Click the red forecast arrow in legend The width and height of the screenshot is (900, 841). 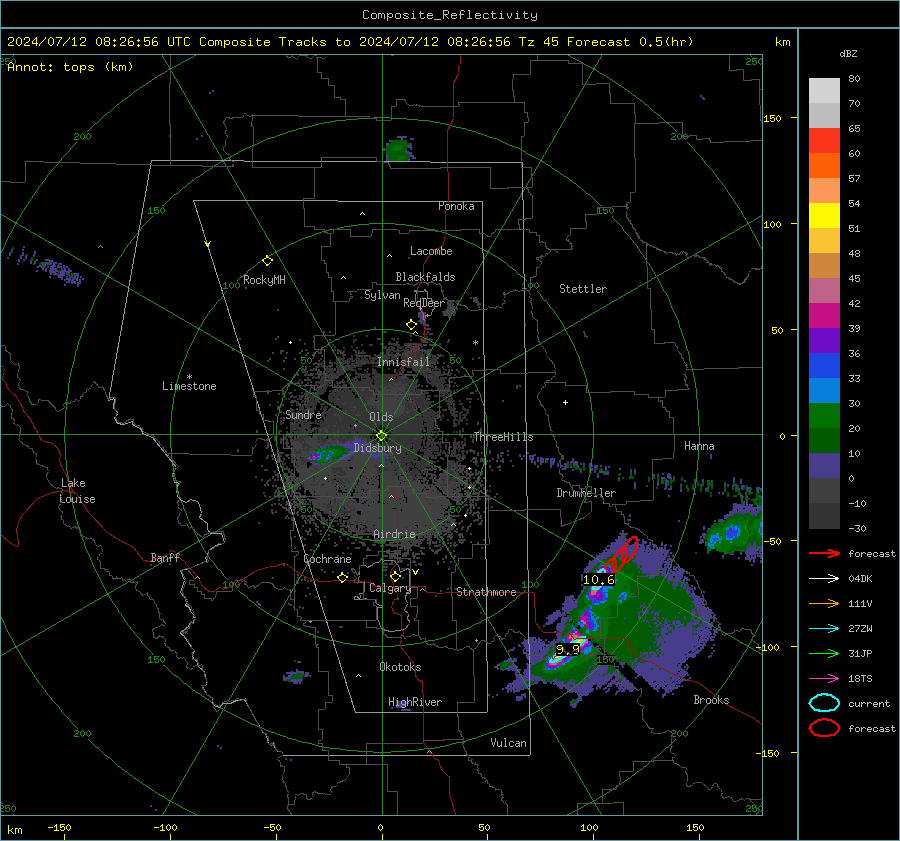click(824, 553)
